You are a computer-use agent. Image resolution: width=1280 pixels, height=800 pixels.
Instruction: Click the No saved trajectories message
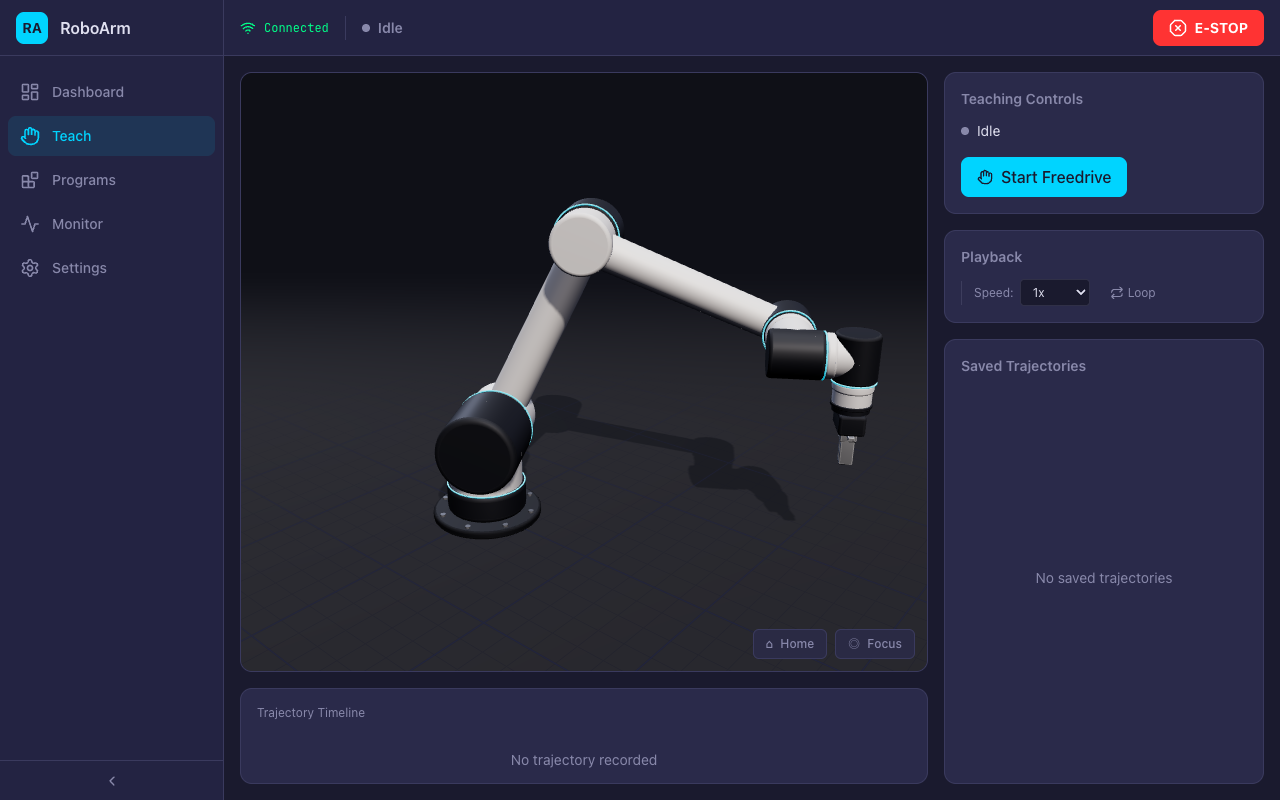[1104, 578]
